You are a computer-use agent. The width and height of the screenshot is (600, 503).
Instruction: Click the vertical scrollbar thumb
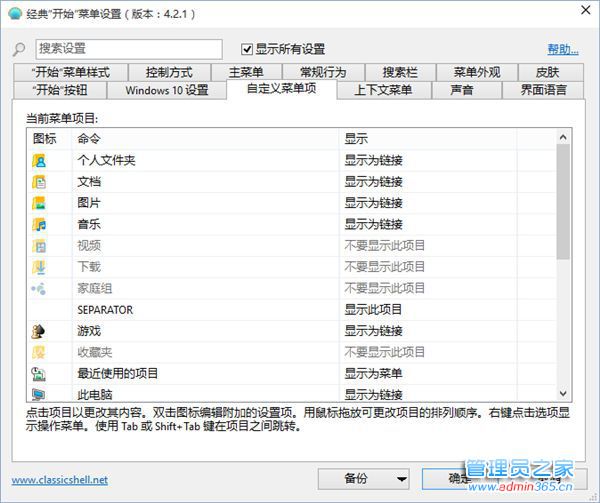[563, 202]
